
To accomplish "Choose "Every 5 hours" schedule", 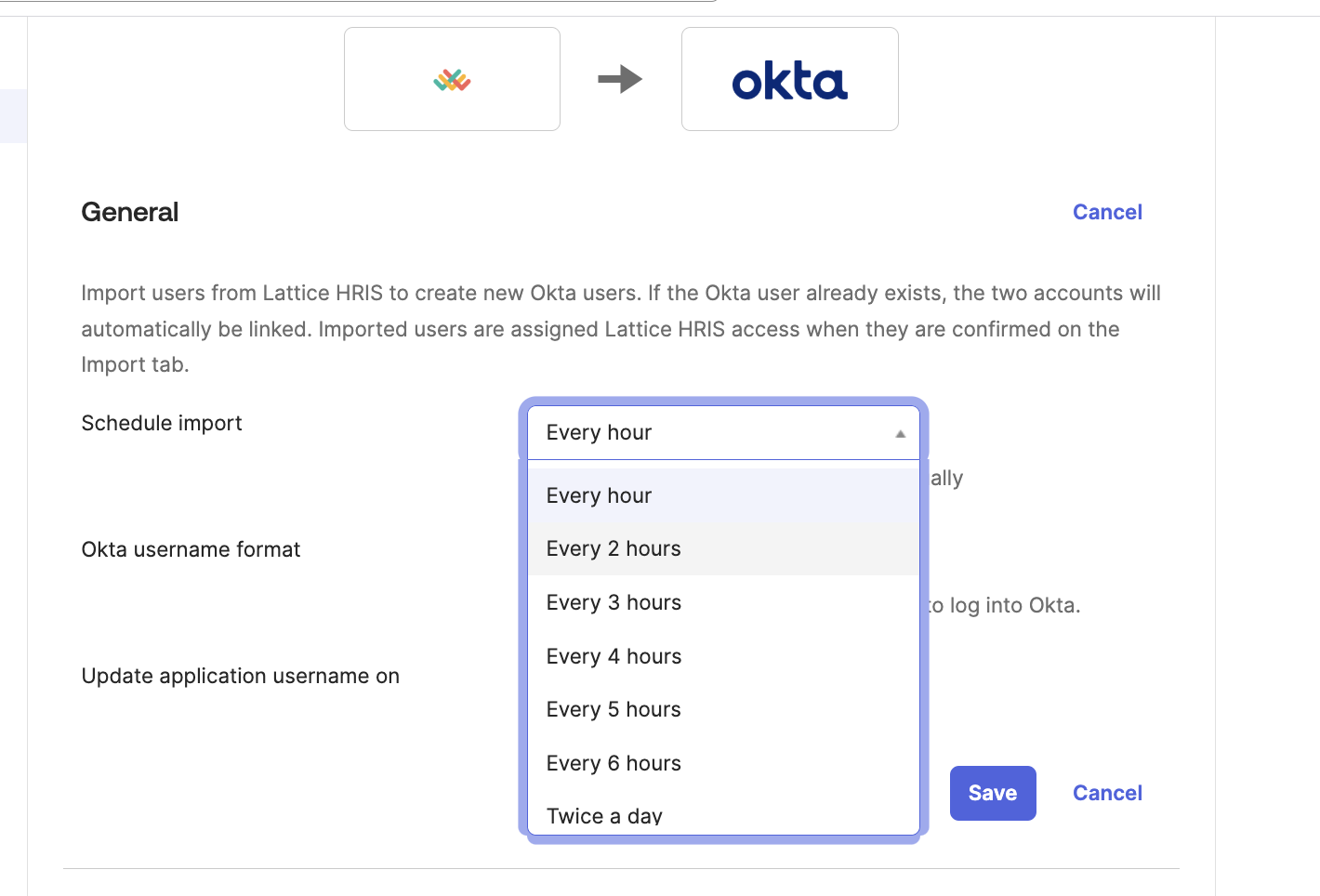I will point(723,709).
